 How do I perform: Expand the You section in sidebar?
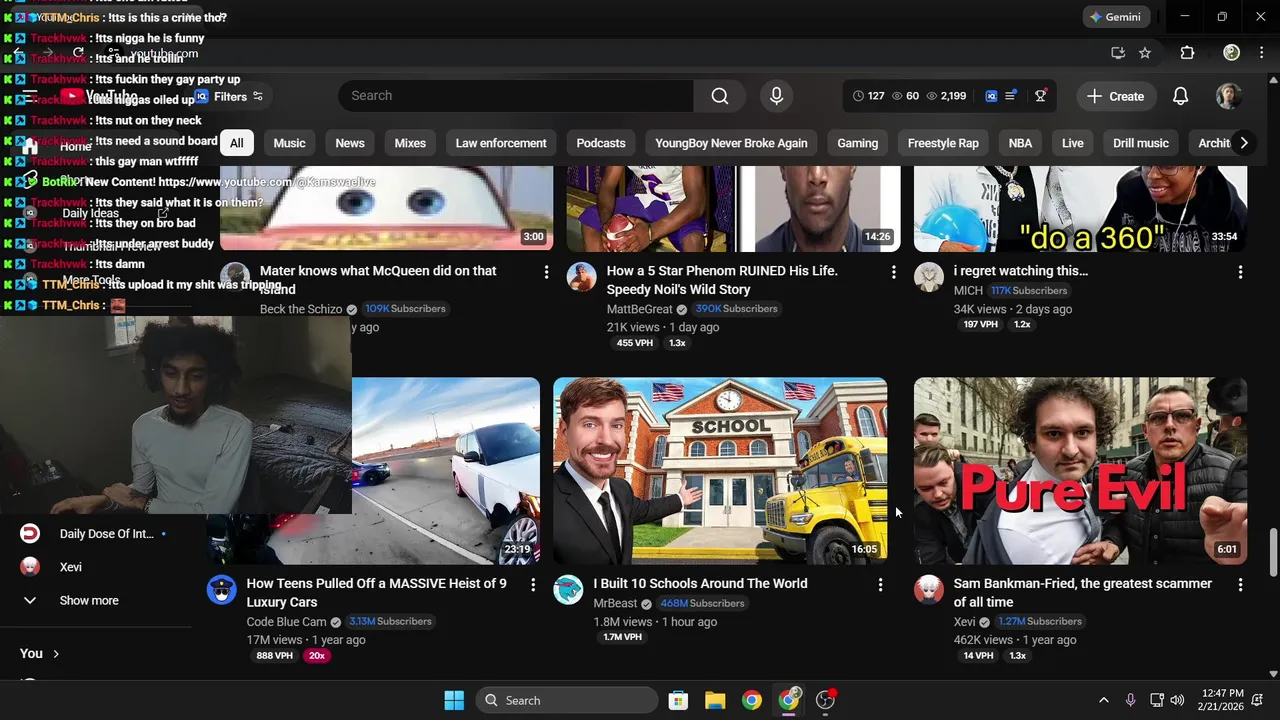[x=40, y=653]
